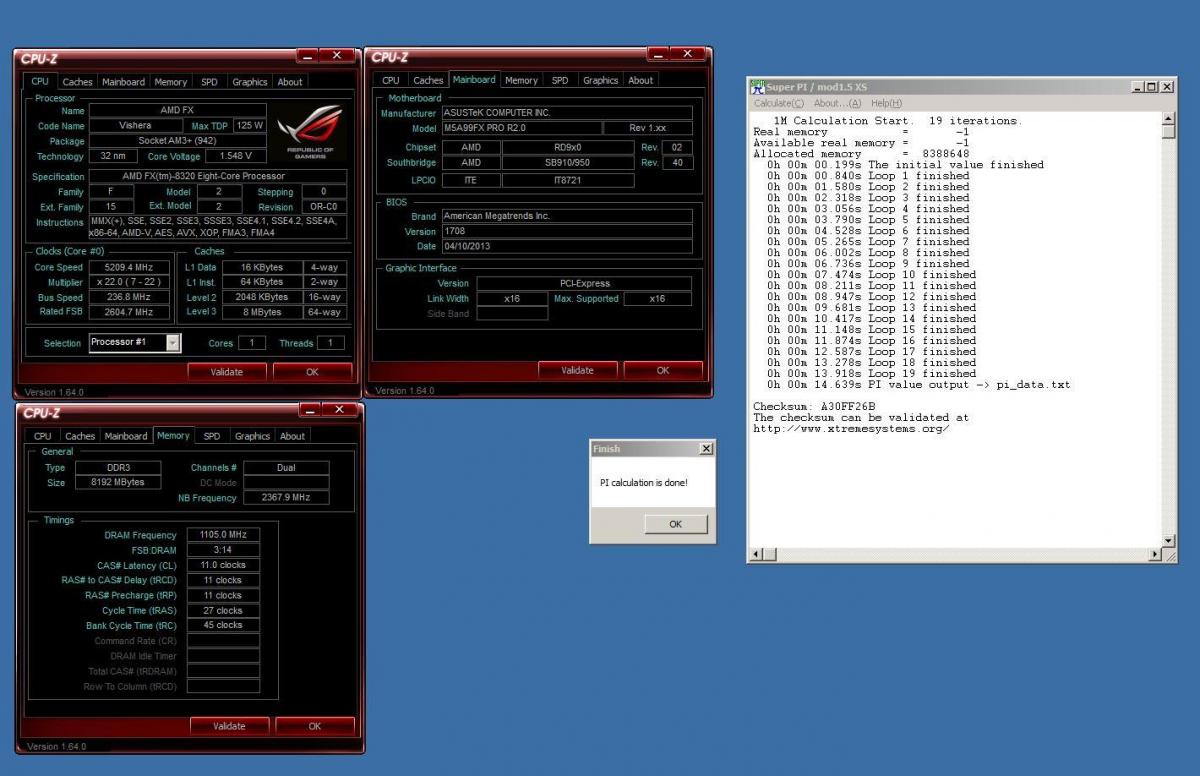1200x776 pixels.
Task: Click DRAM Frequency value 1105.0 MHz
Action: click(x=223, y=535)
